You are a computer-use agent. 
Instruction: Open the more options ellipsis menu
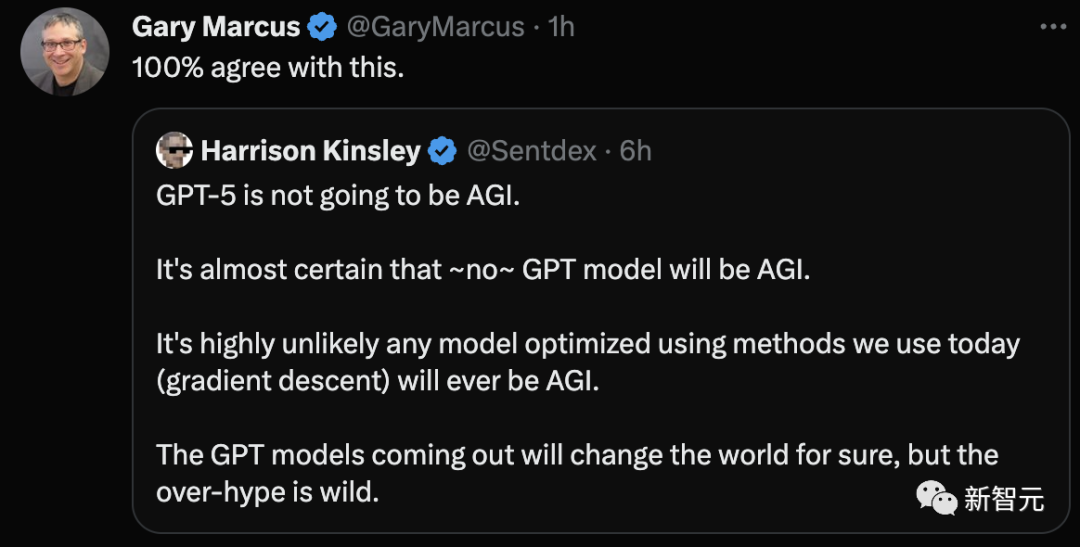click(x=1053, y=27)
